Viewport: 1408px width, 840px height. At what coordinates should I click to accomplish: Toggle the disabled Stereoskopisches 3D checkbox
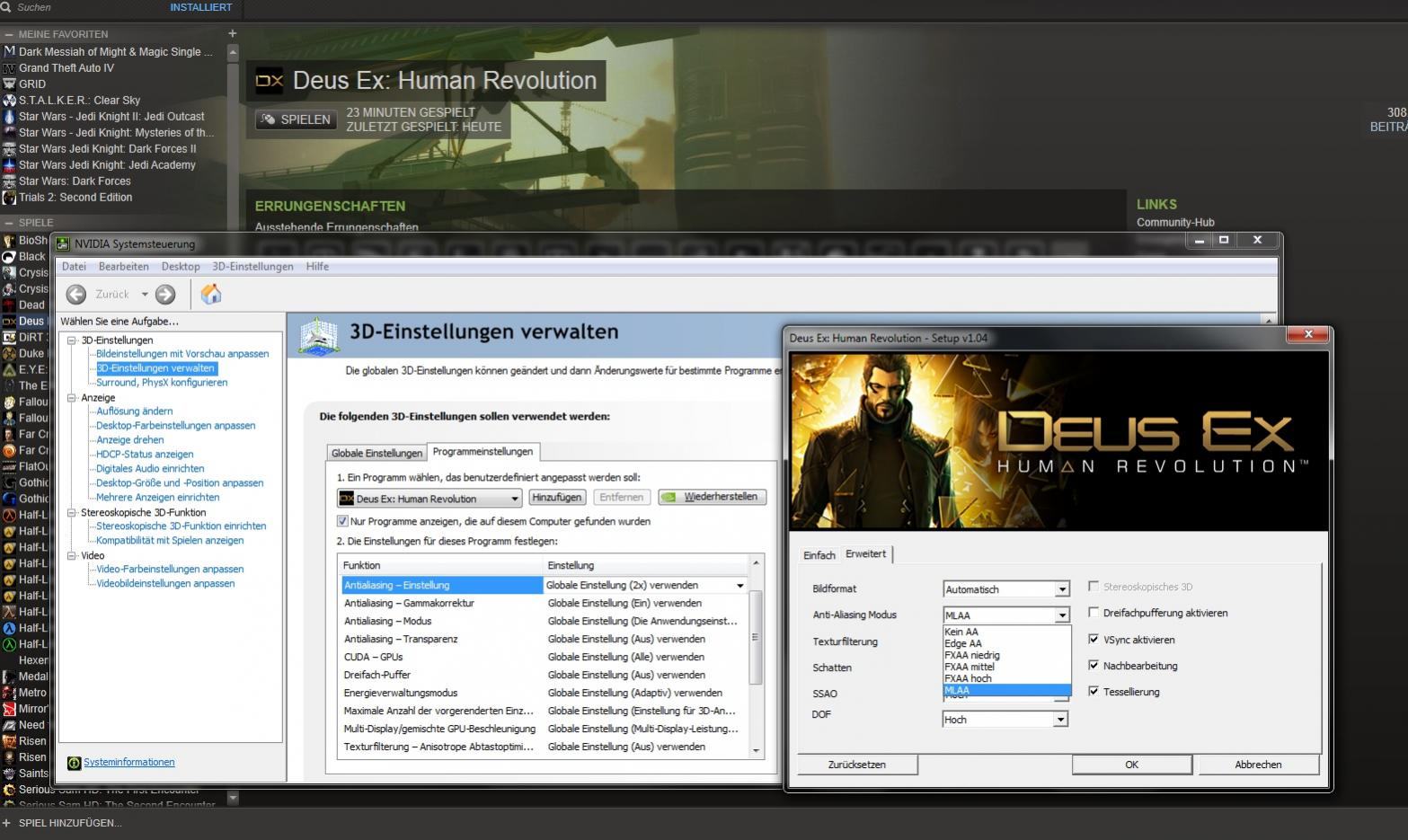click(1094, 586)
